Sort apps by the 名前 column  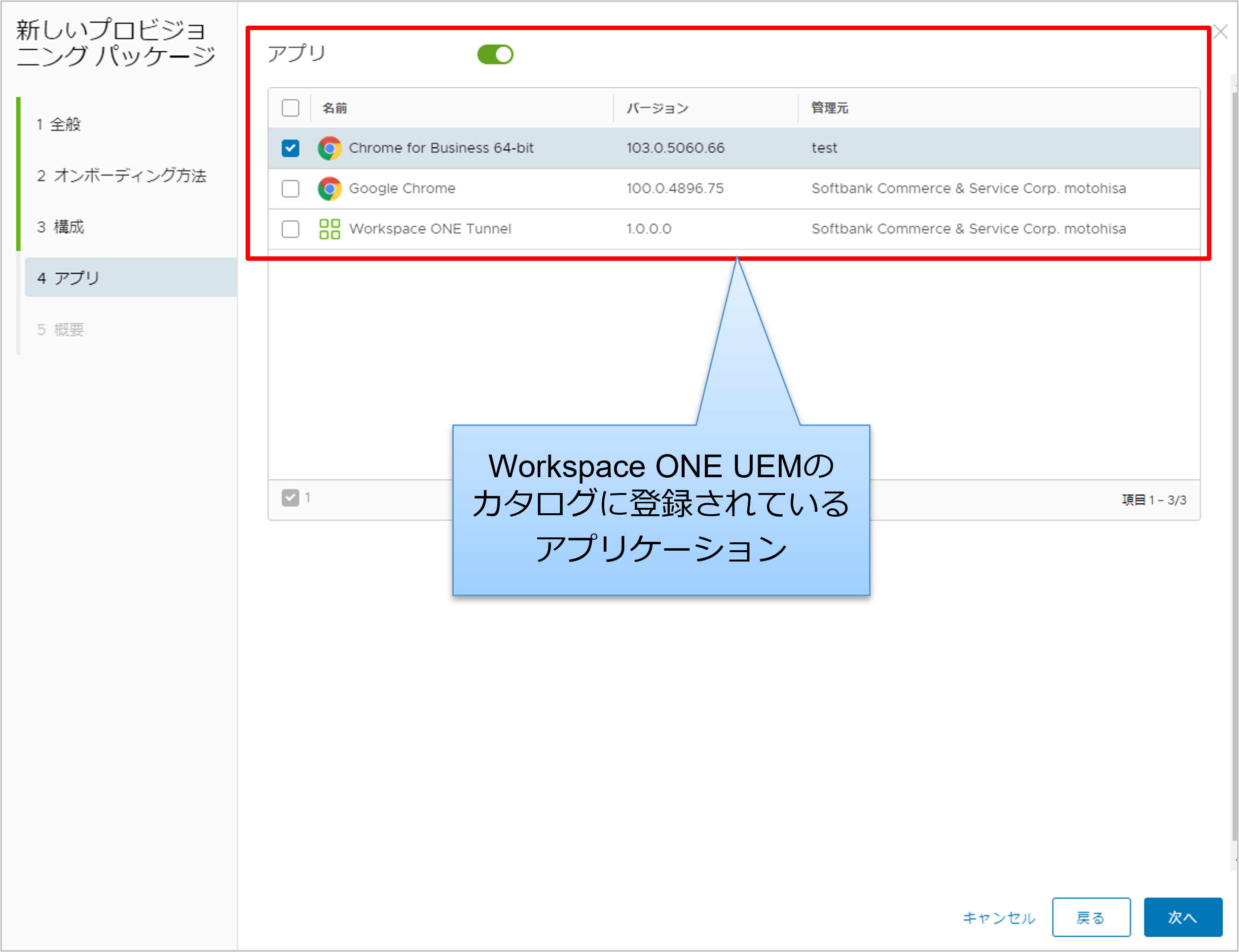pos(334,107)
